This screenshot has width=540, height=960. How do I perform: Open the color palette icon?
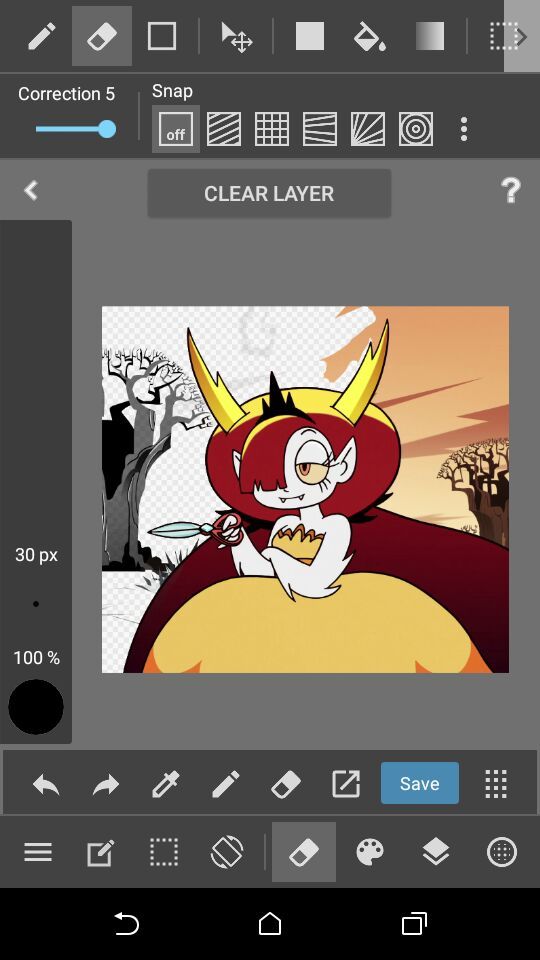[370, 852]
